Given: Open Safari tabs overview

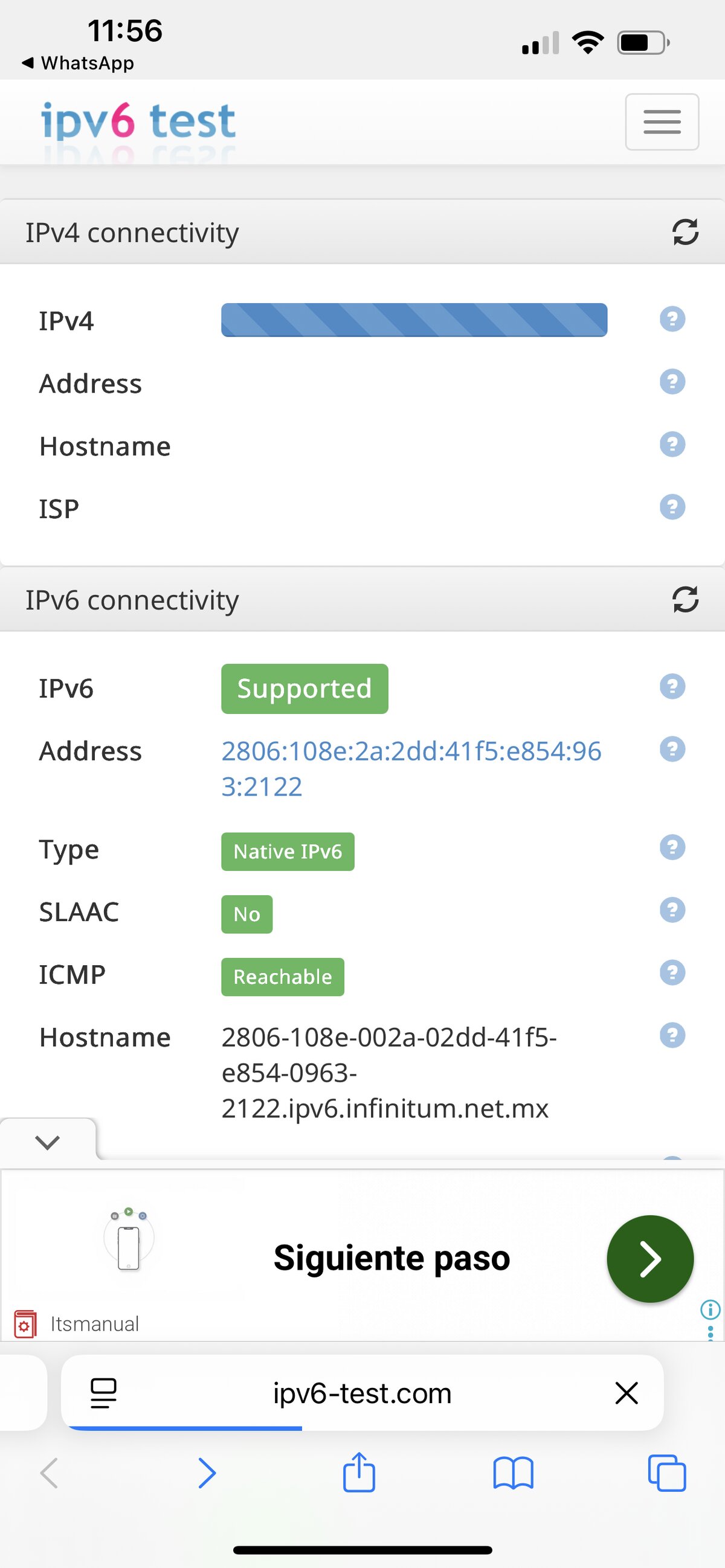Looking at the screenshot, I should click(667, 1473).
